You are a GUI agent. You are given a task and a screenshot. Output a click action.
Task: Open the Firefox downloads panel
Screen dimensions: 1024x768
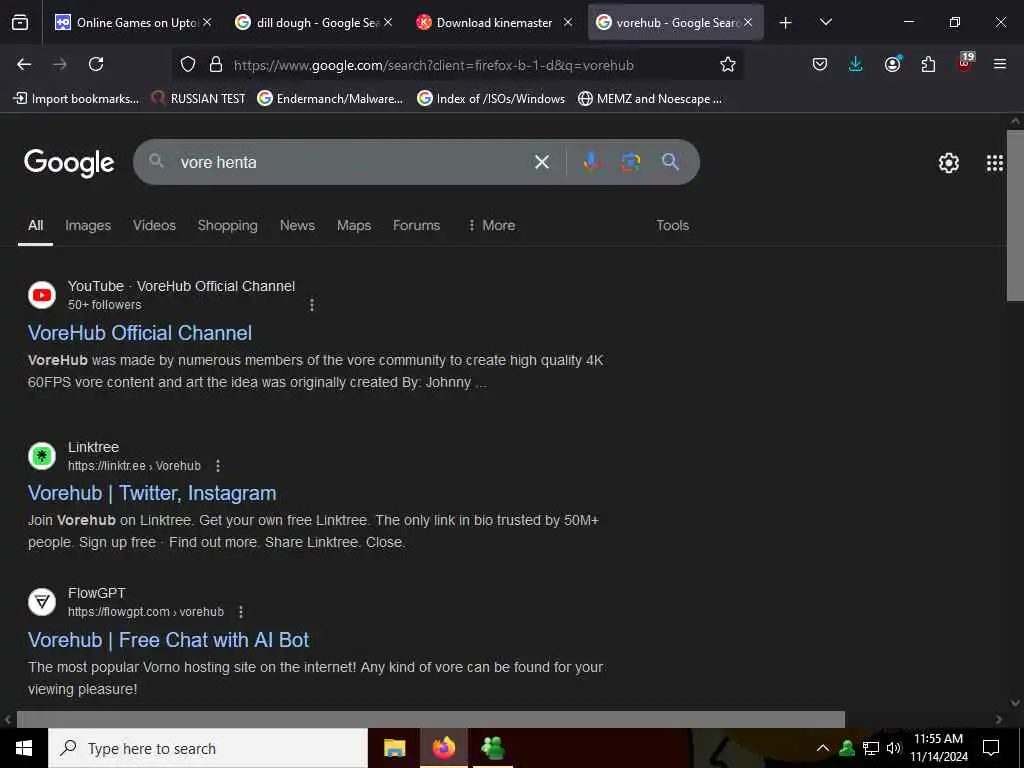[x=856, y=64]
